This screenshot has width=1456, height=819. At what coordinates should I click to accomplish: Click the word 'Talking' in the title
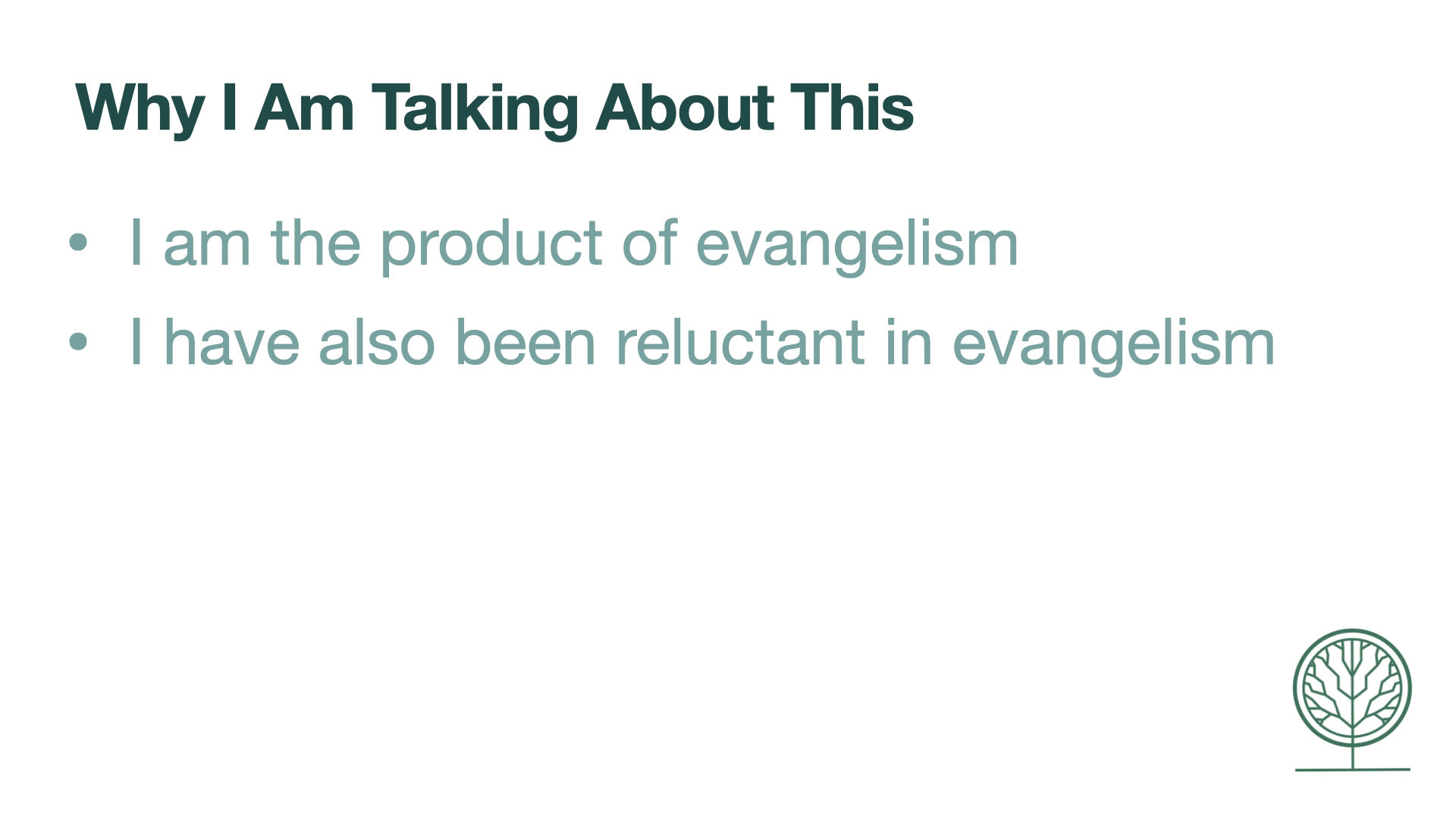(x=475, y=108)
